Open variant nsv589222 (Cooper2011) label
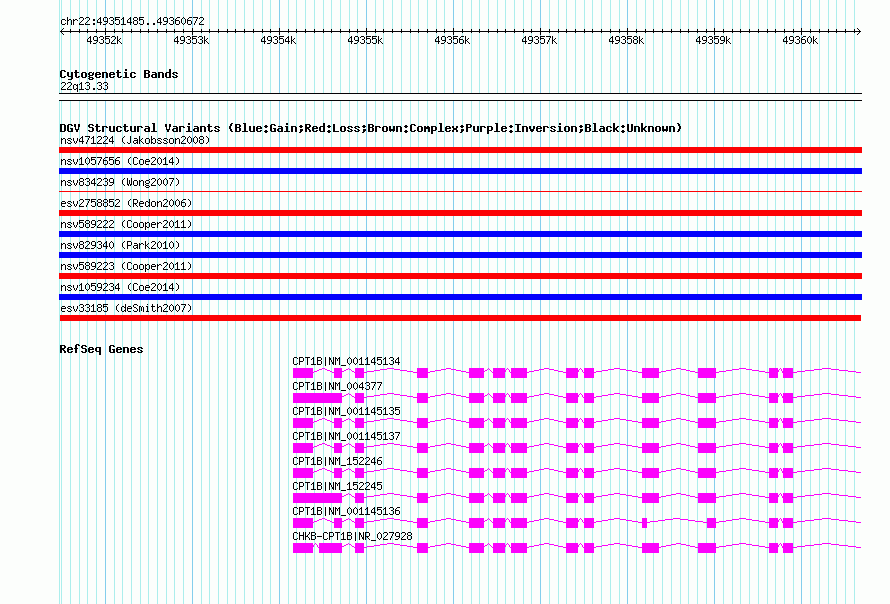The image size is (890, 604). (x=126, y=224)
